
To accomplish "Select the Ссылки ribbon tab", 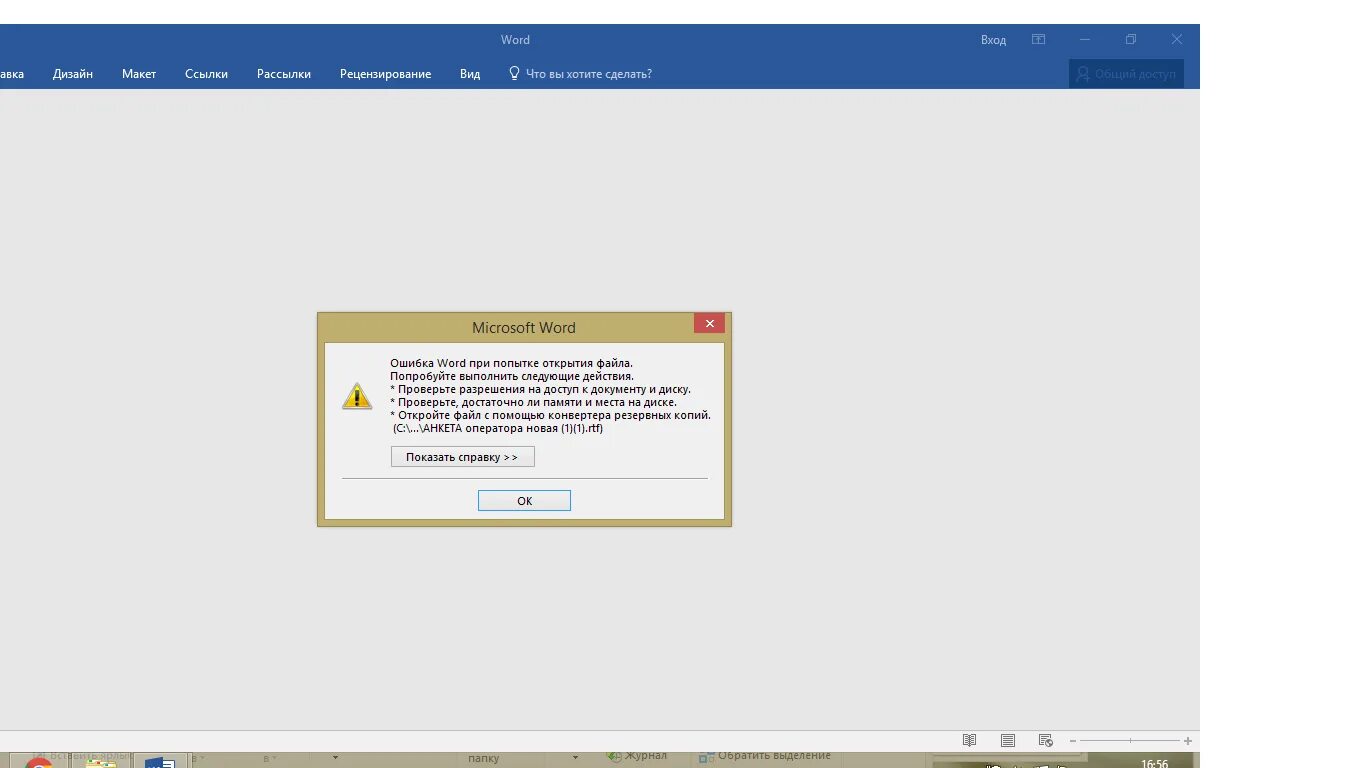I will 206,74.
